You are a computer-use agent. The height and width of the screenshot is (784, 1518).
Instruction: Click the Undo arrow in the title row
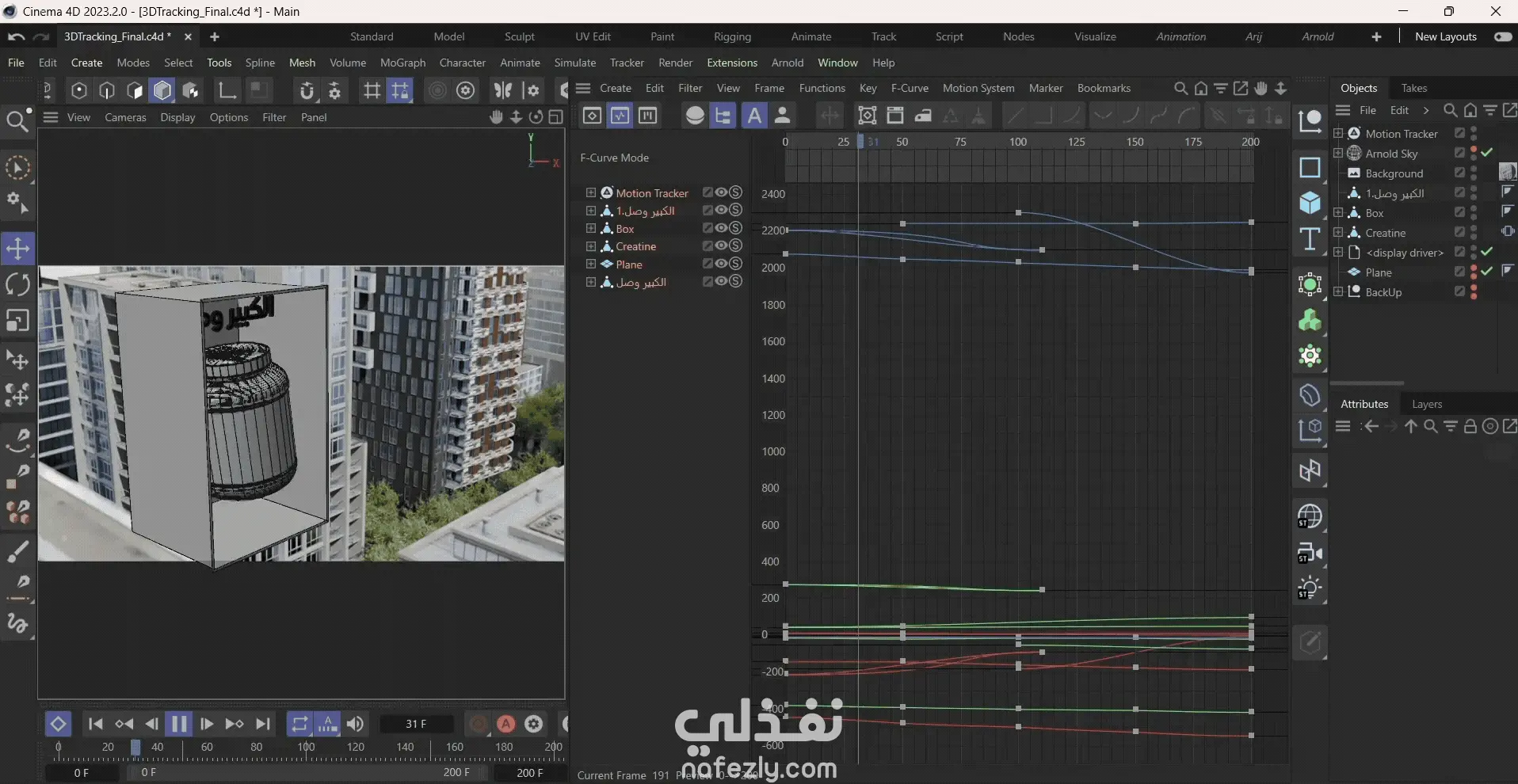pos(16,36)
